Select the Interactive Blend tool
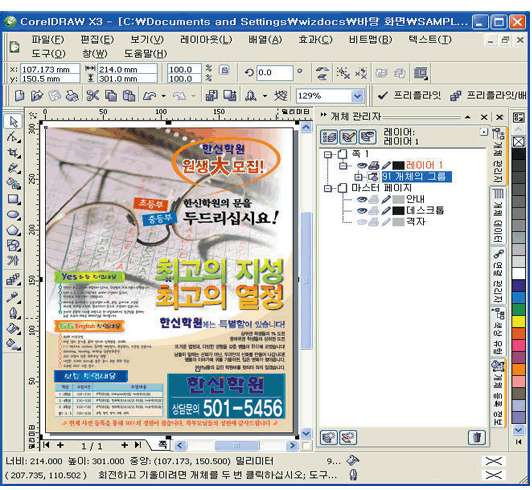The height and width of the screenshot is (490, 532). 13,280
